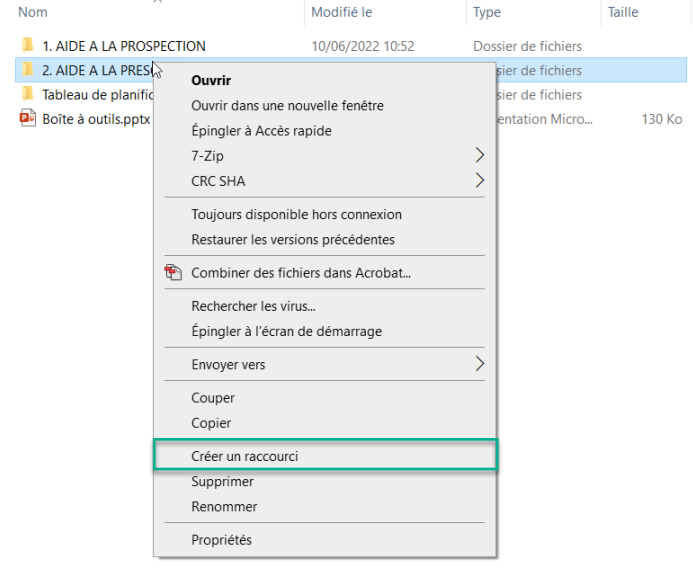Click the folder icon of 1. AIDE A LA PROSPECTION
Viewport: 693px width, 585px height.
click(27, 46)
